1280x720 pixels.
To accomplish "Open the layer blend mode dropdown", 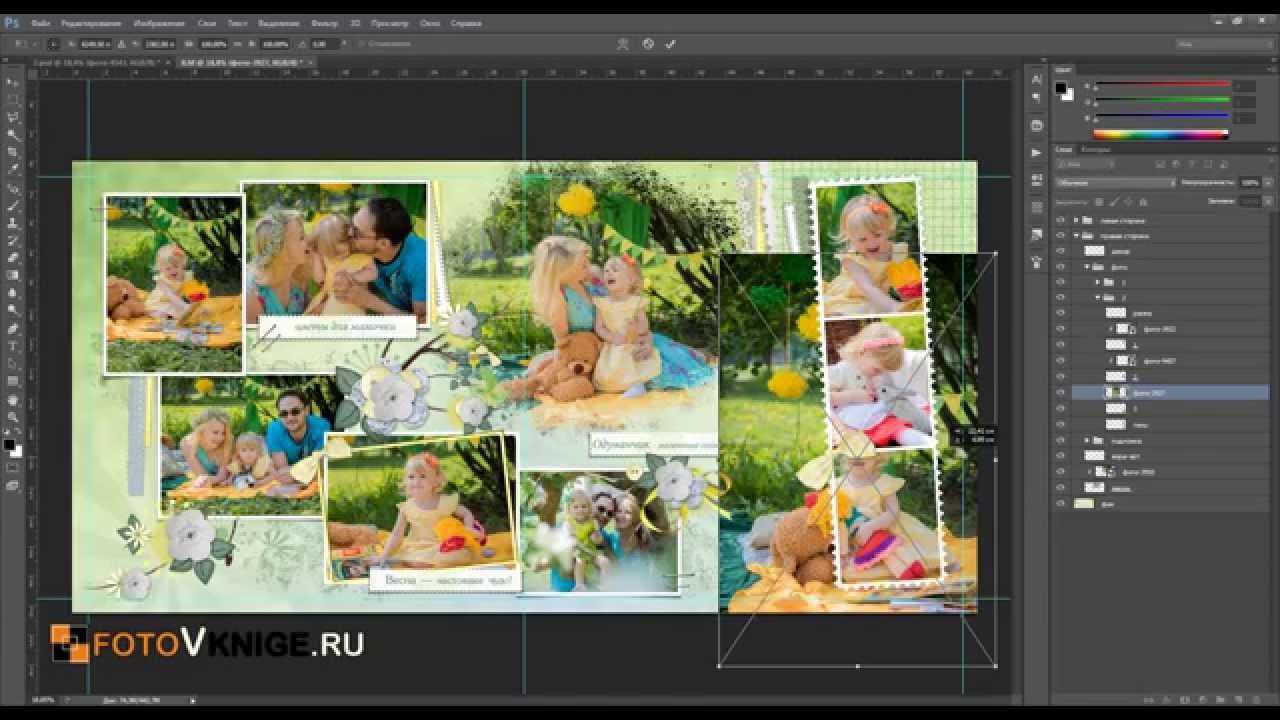I will (x=1116, y=183).
